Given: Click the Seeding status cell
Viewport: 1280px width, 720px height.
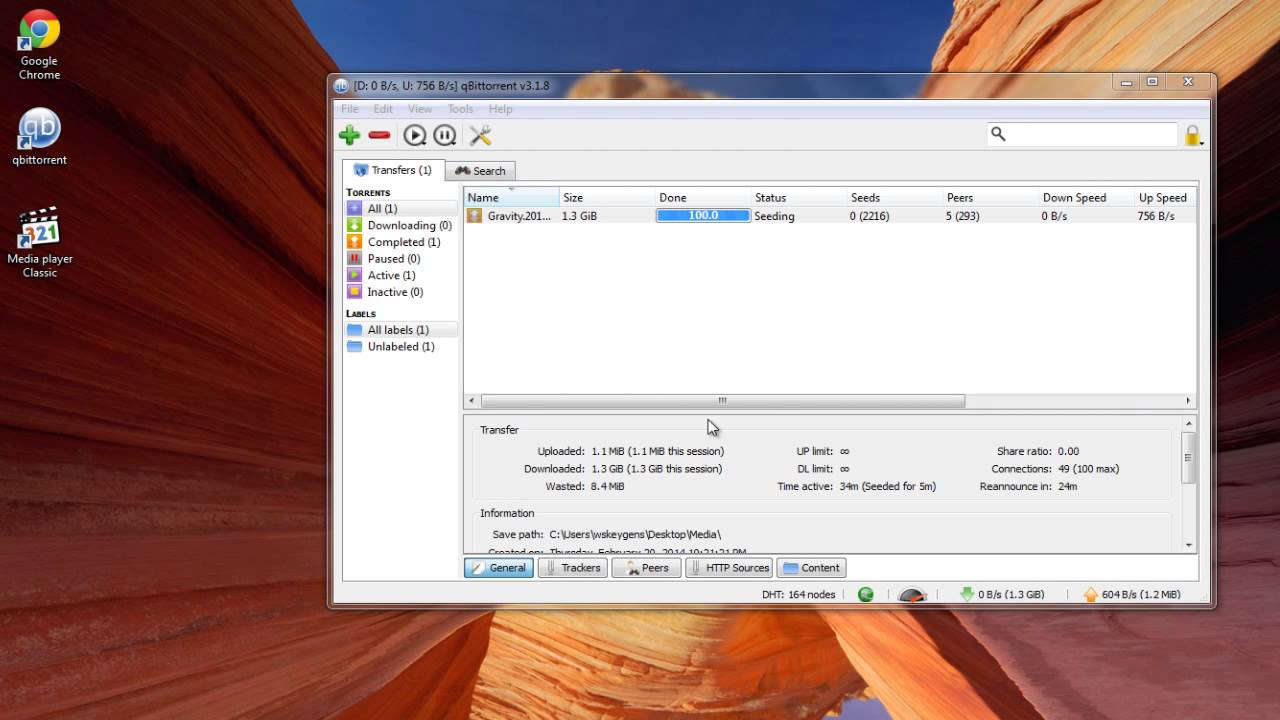Looking at the screenshot, I should [775, 216].
